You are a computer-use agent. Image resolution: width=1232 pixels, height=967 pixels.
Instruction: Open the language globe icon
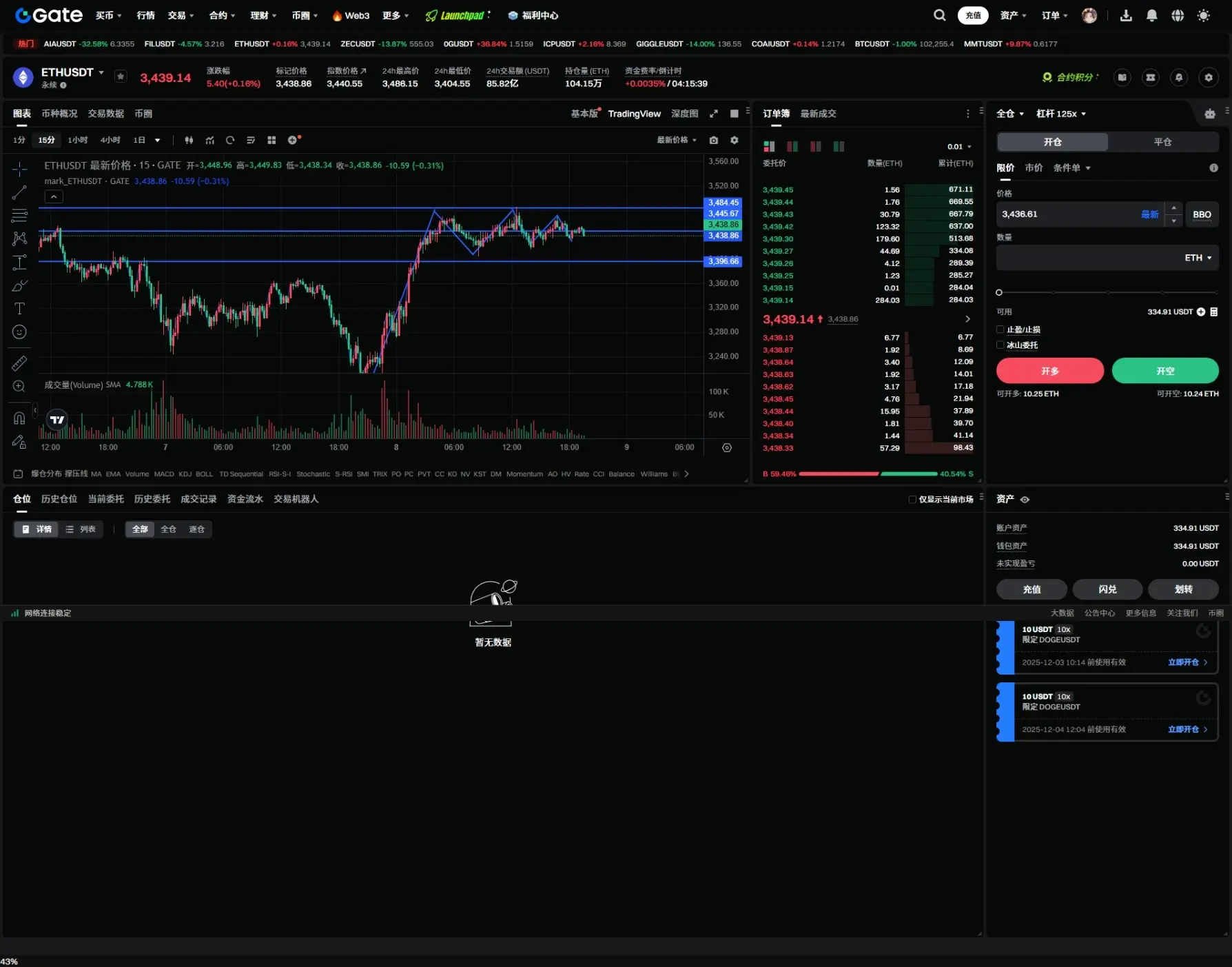point(1178,15)
